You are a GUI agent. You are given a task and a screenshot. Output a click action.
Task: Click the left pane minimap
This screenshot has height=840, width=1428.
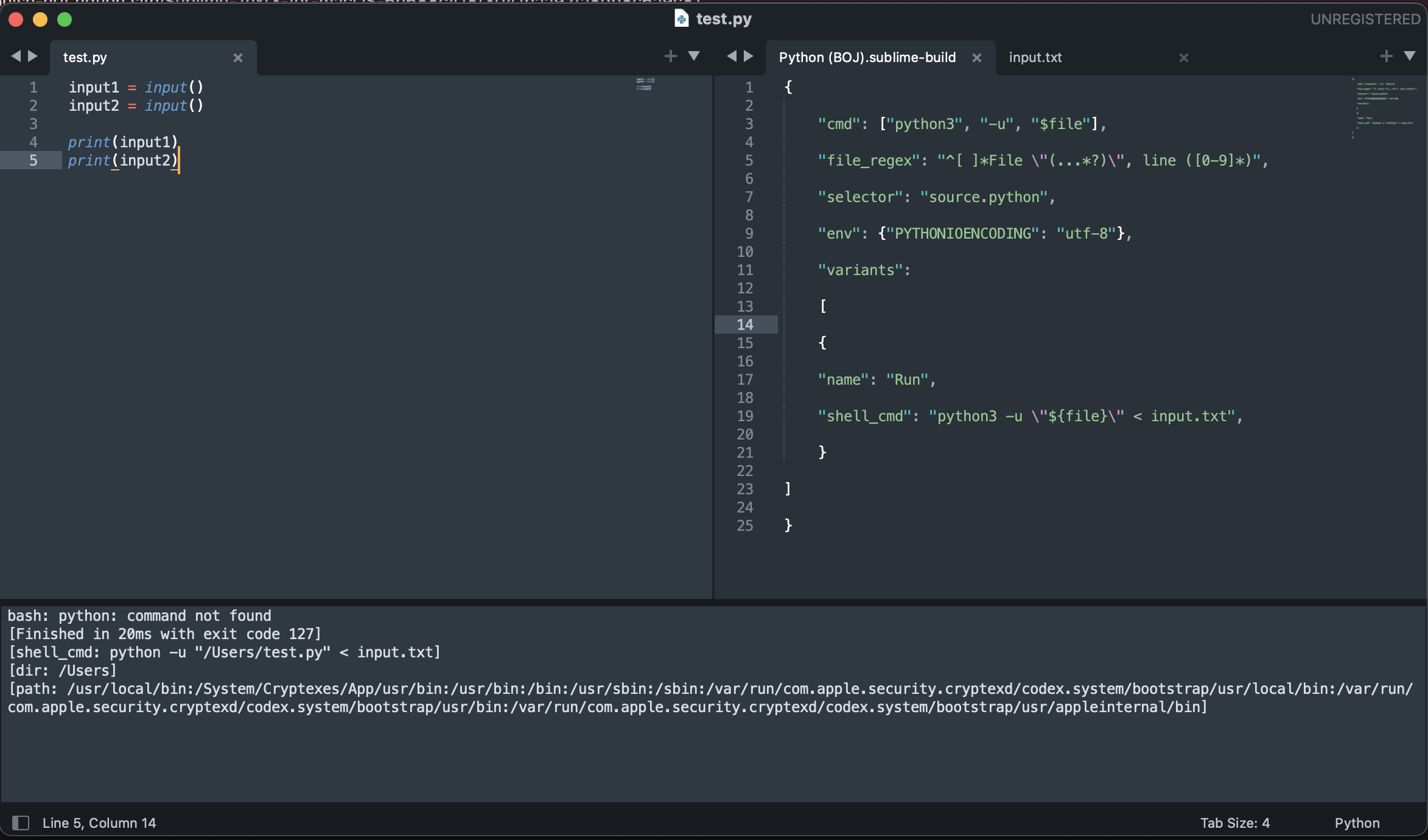tap(645, 84)
